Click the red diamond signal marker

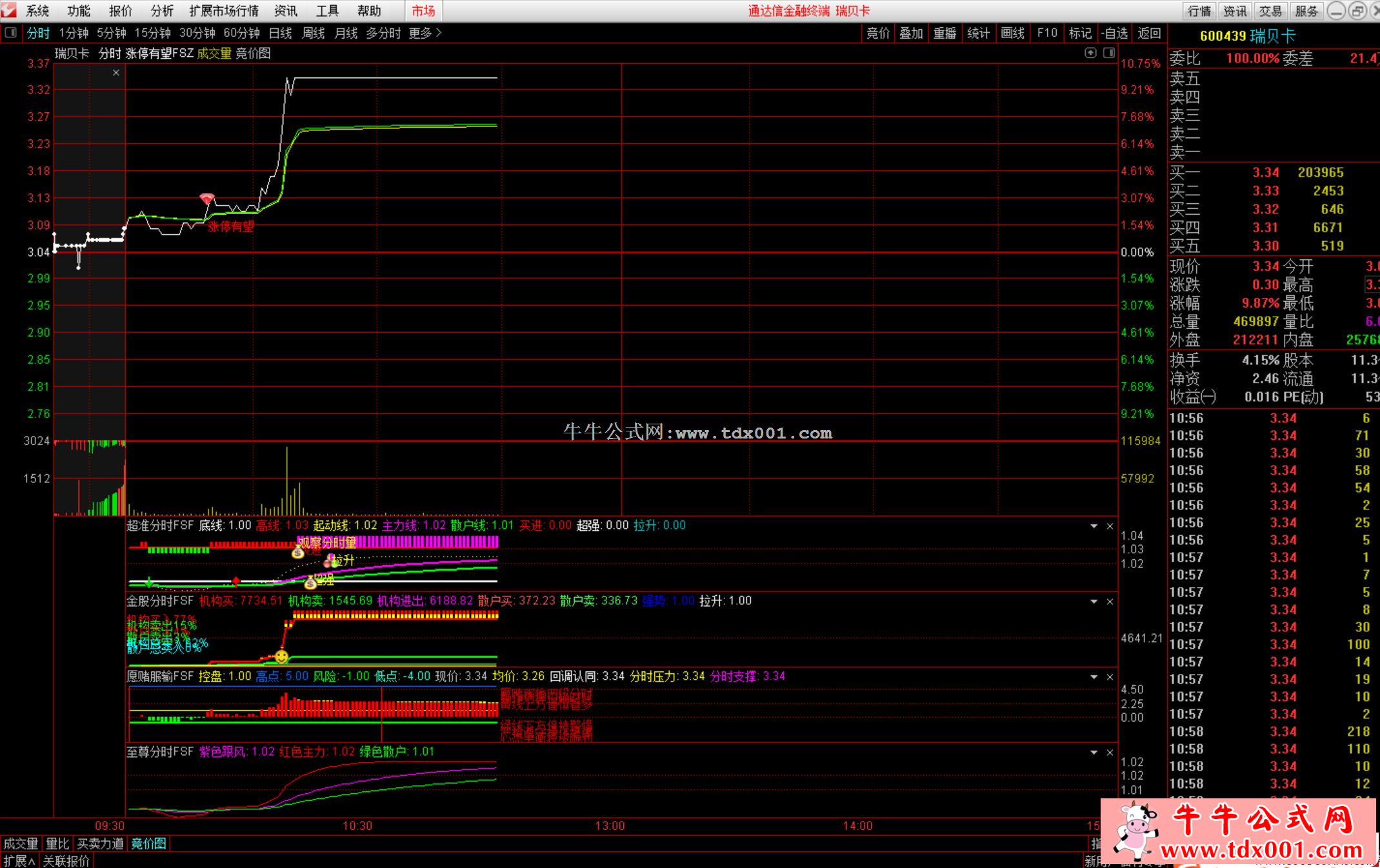click(x=206, y=199)
